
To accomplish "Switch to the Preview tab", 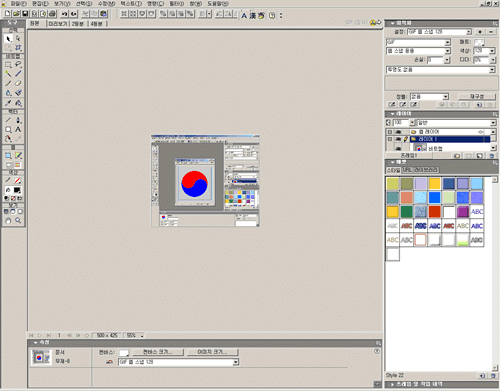I will [58, 24].
